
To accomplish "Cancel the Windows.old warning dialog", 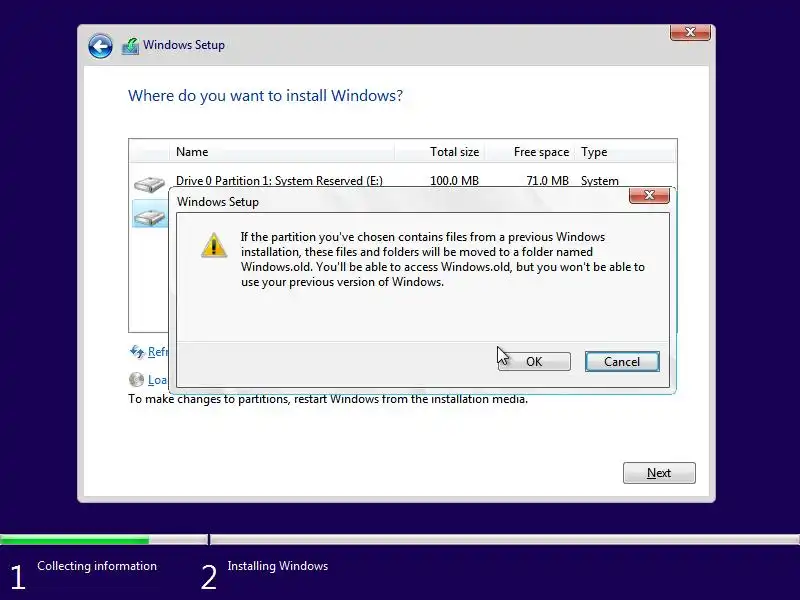I will [622, 362].
